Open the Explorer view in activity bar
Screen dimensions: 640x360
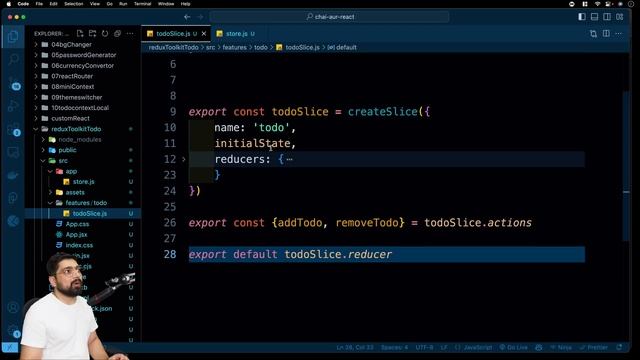(13, 37)
